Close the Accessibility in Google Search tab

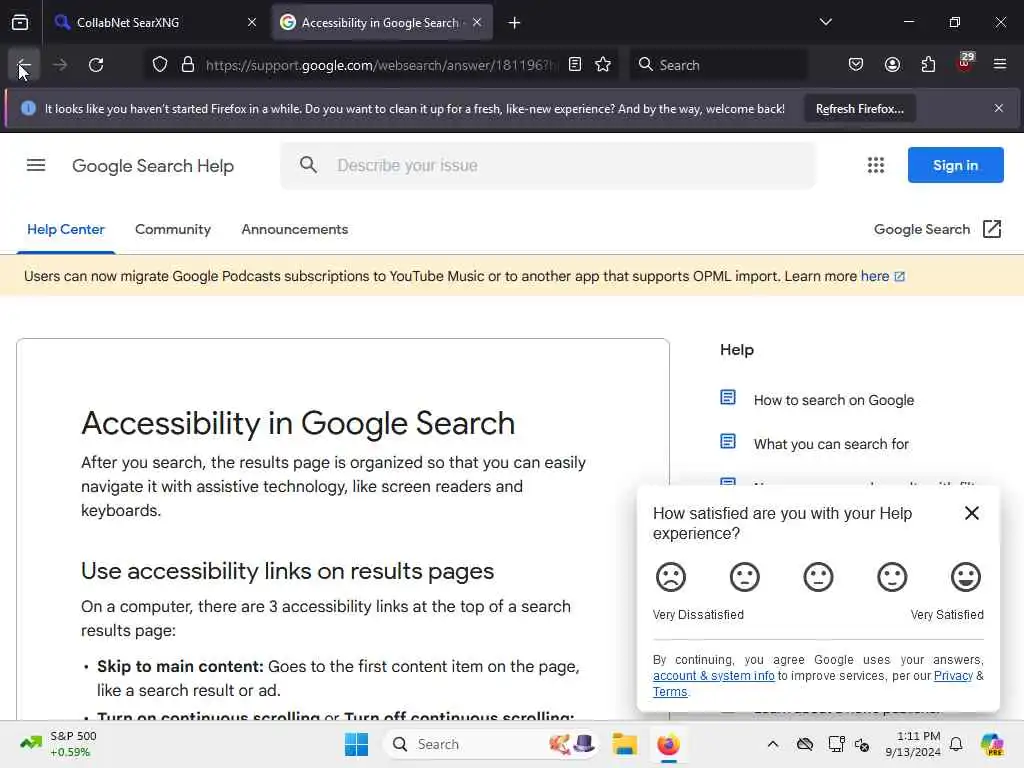tap(477, 22)
